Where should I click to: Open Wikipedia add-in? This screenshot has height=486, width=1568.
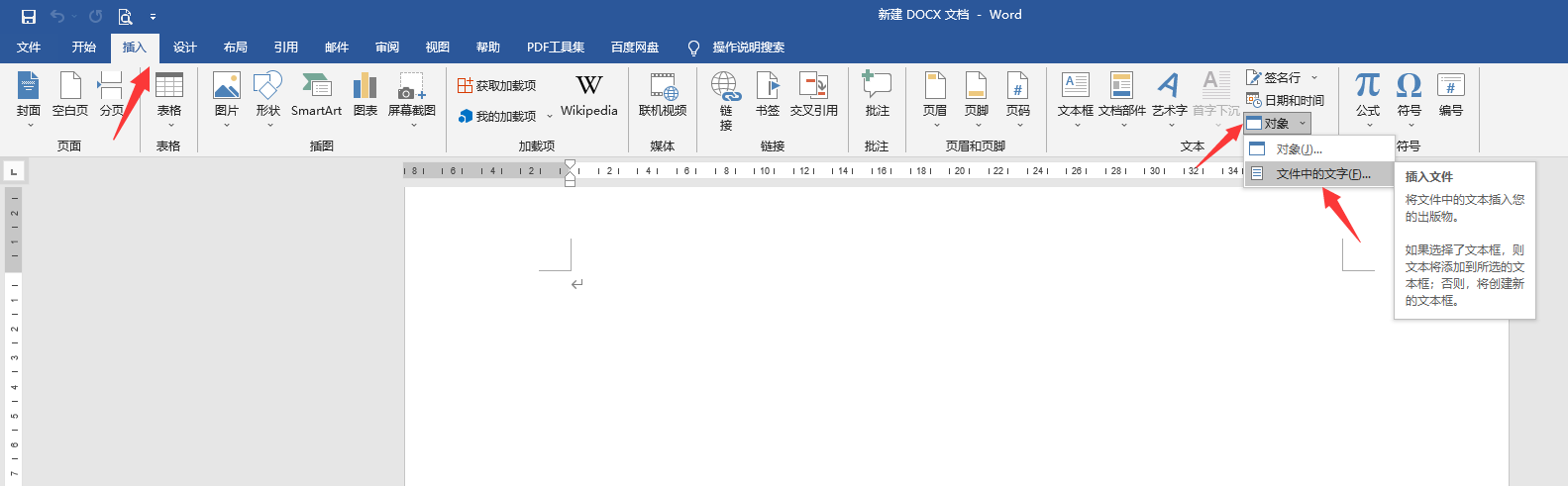click(588, 95)
